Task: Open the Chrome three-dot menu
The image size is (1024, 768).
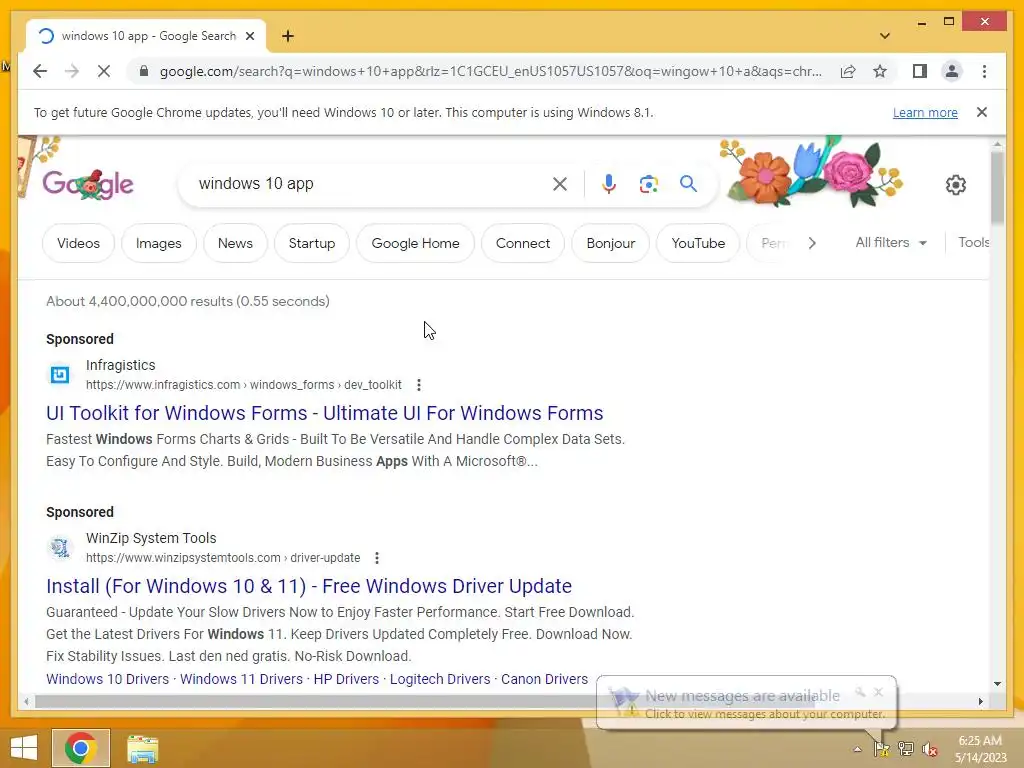Action: (984, 71)
